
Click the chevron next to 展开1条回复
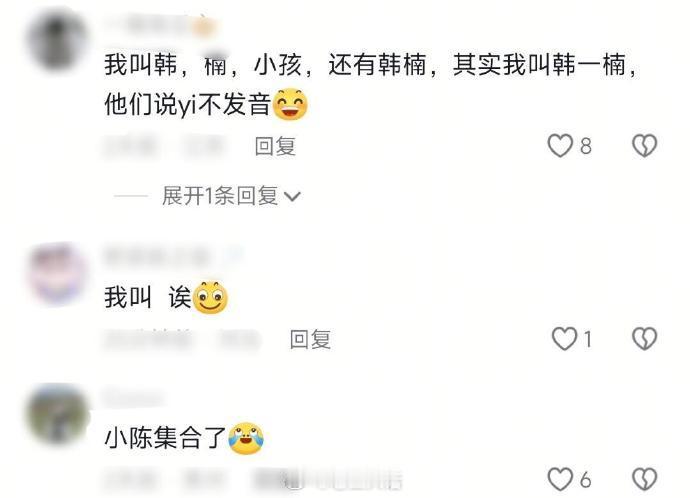click(292, 197)
